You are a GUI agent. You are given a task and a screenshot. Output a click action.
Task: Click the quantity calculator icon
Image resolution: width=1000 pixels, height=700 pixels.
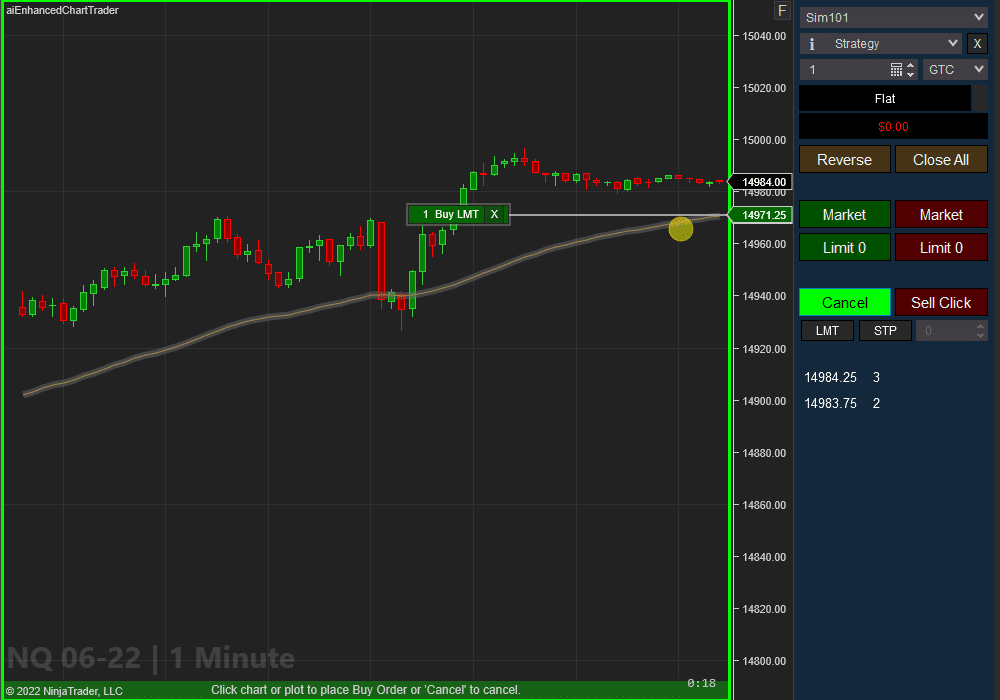pos(895,69)
